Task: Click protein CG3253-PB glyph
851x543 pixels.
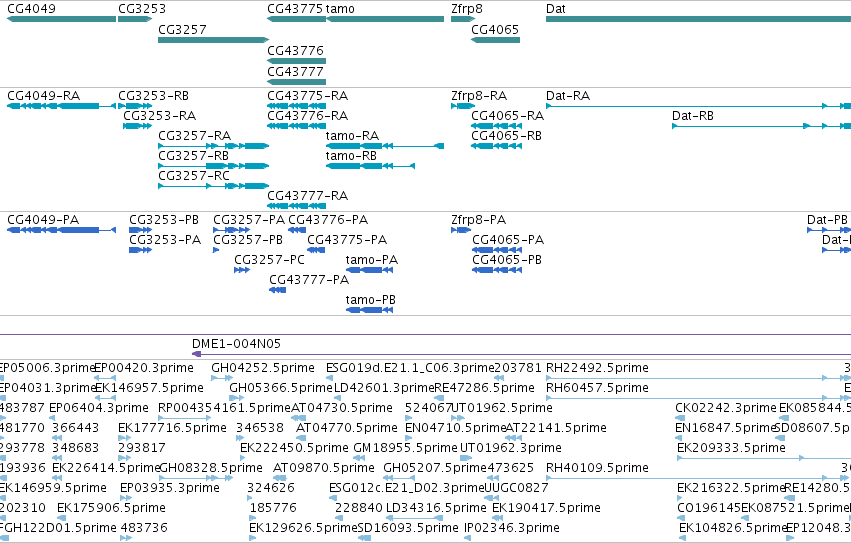Action: [140, 230]
